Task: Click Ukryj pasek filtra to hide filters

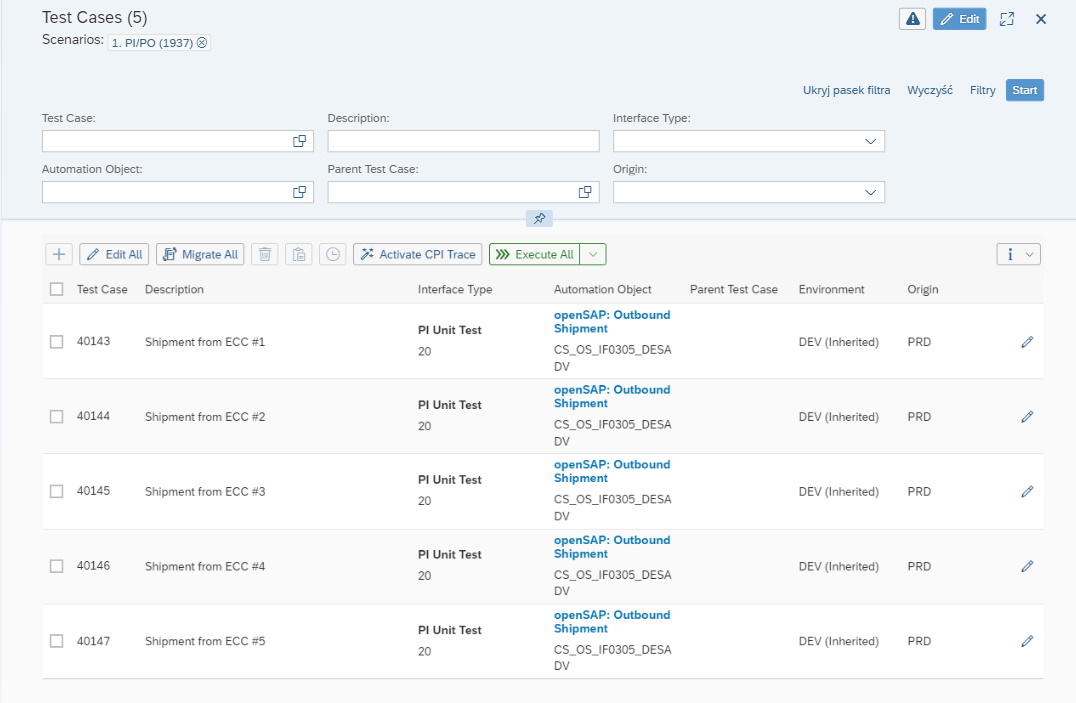Action: (x=846, y=90)
